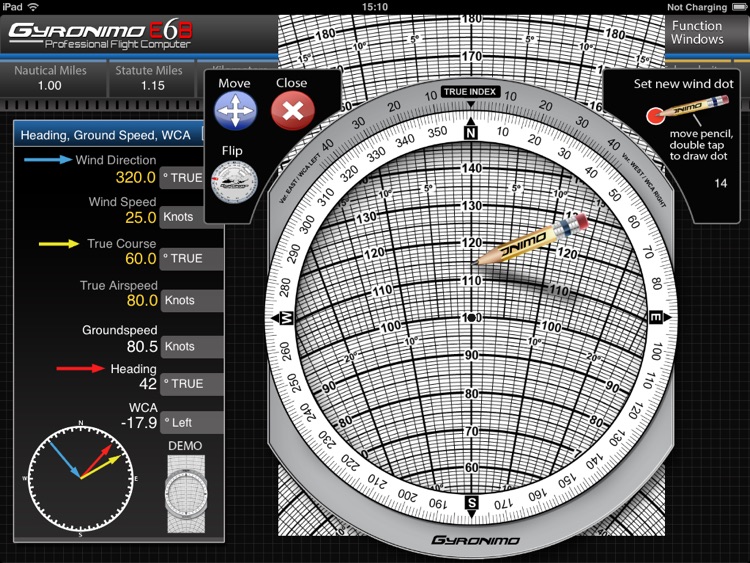Screen dimensions: 750x563
Task: Tap the number 14 in the wind dot panel
Action: click(720, 183)
